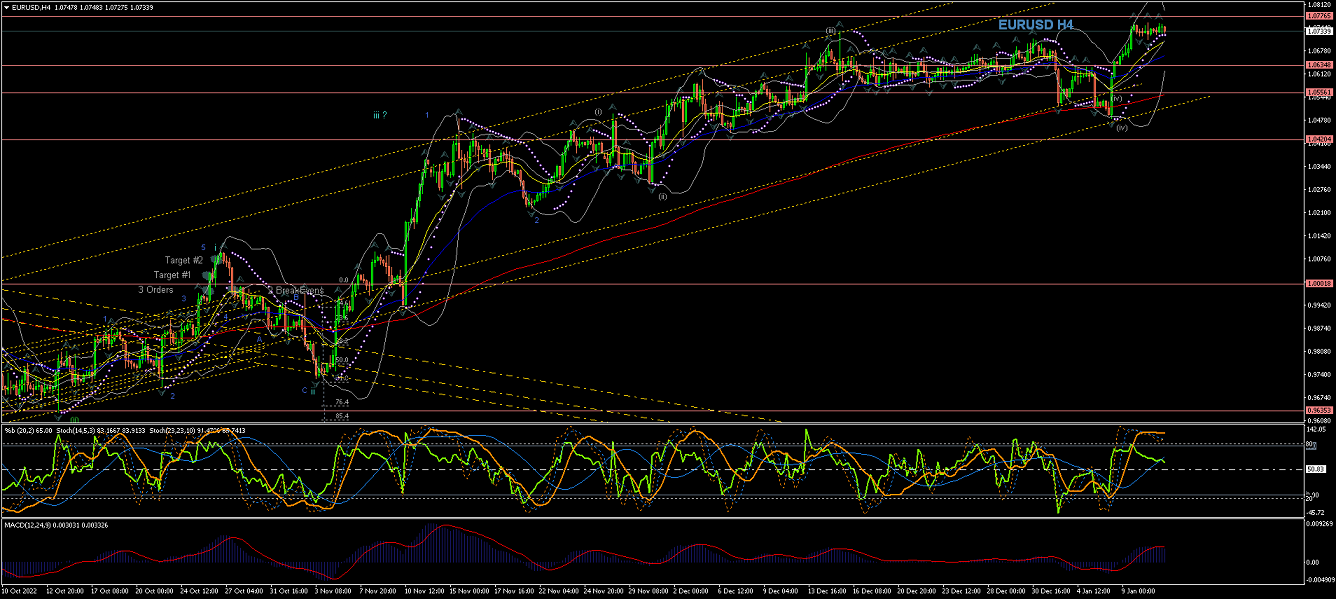Click the chart shift triangle beside EURUSD,H4
The width and height of the screenshot is (1336, 599).
pos(6,7)
